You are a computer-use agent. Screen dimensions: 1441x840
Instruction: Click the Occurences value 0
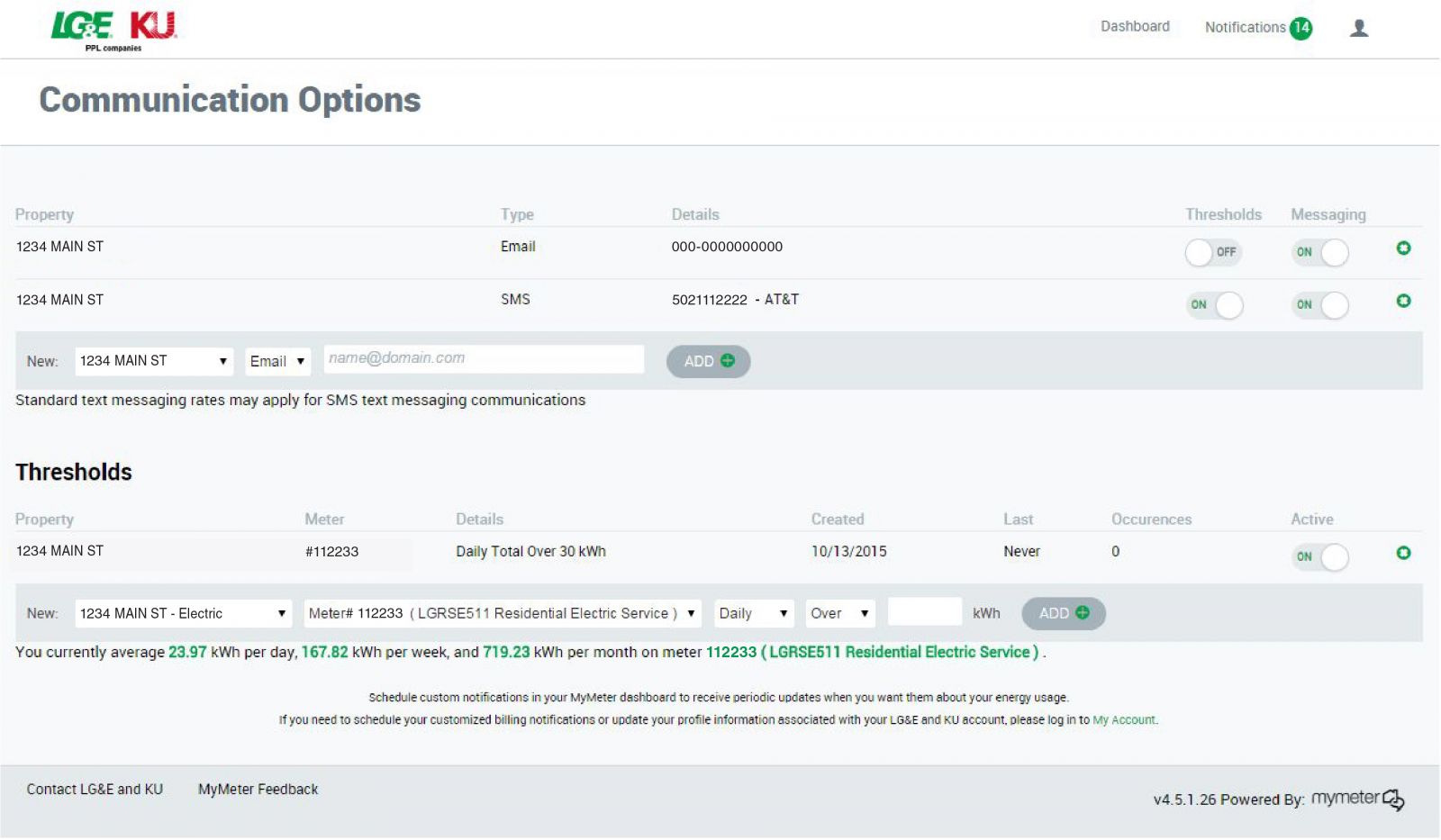1115,552
